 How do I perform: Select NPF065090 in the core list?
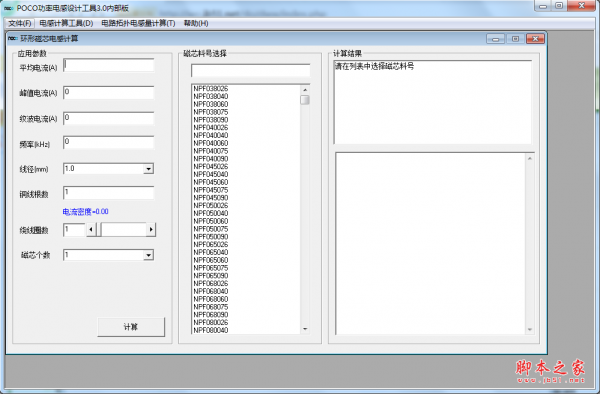tap(211, 276)
